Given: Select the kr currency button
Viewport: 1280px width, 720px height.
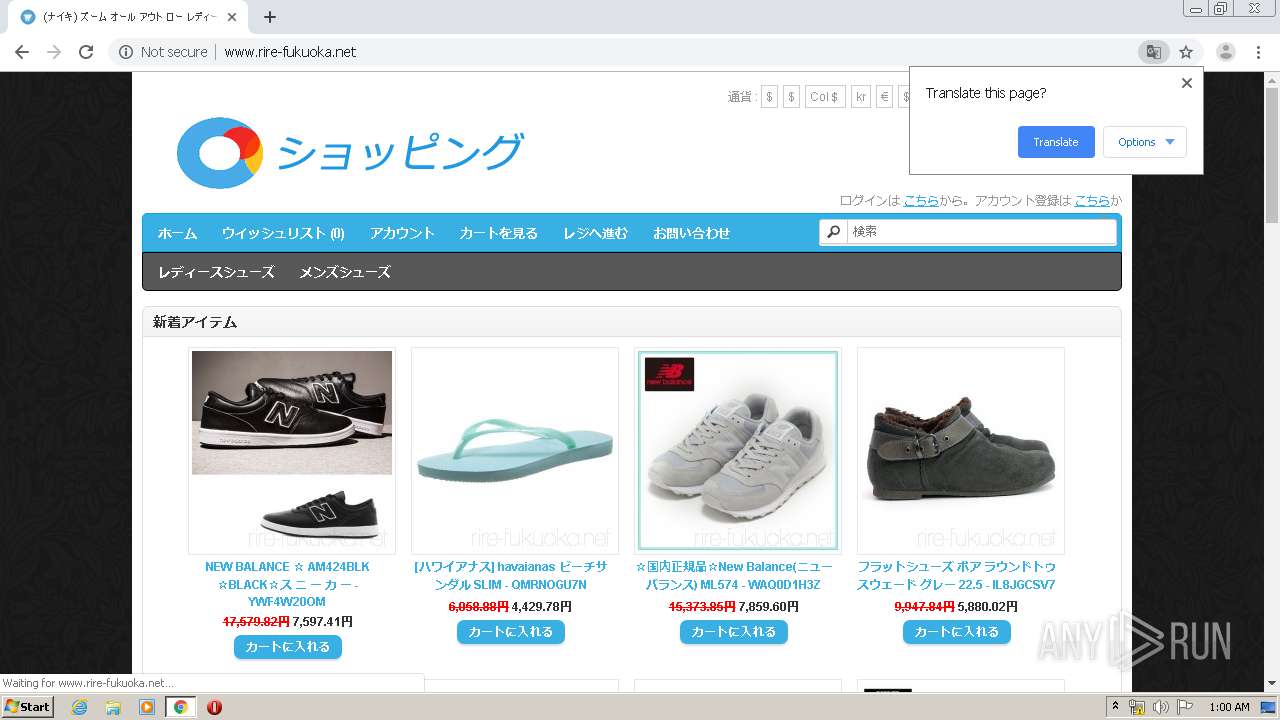Looking at the screenshot, I should coord(860,97).
